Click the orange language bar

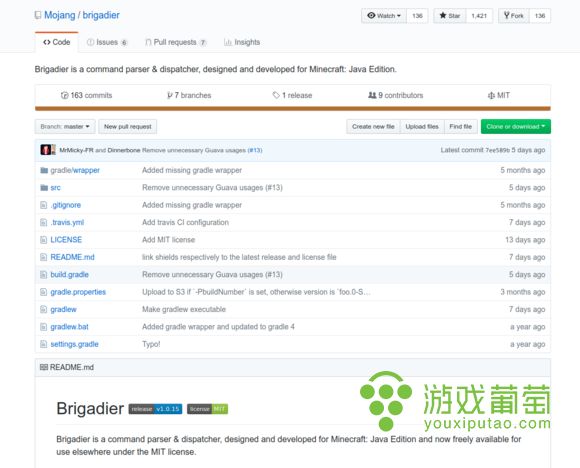click(x=293, y=108)
